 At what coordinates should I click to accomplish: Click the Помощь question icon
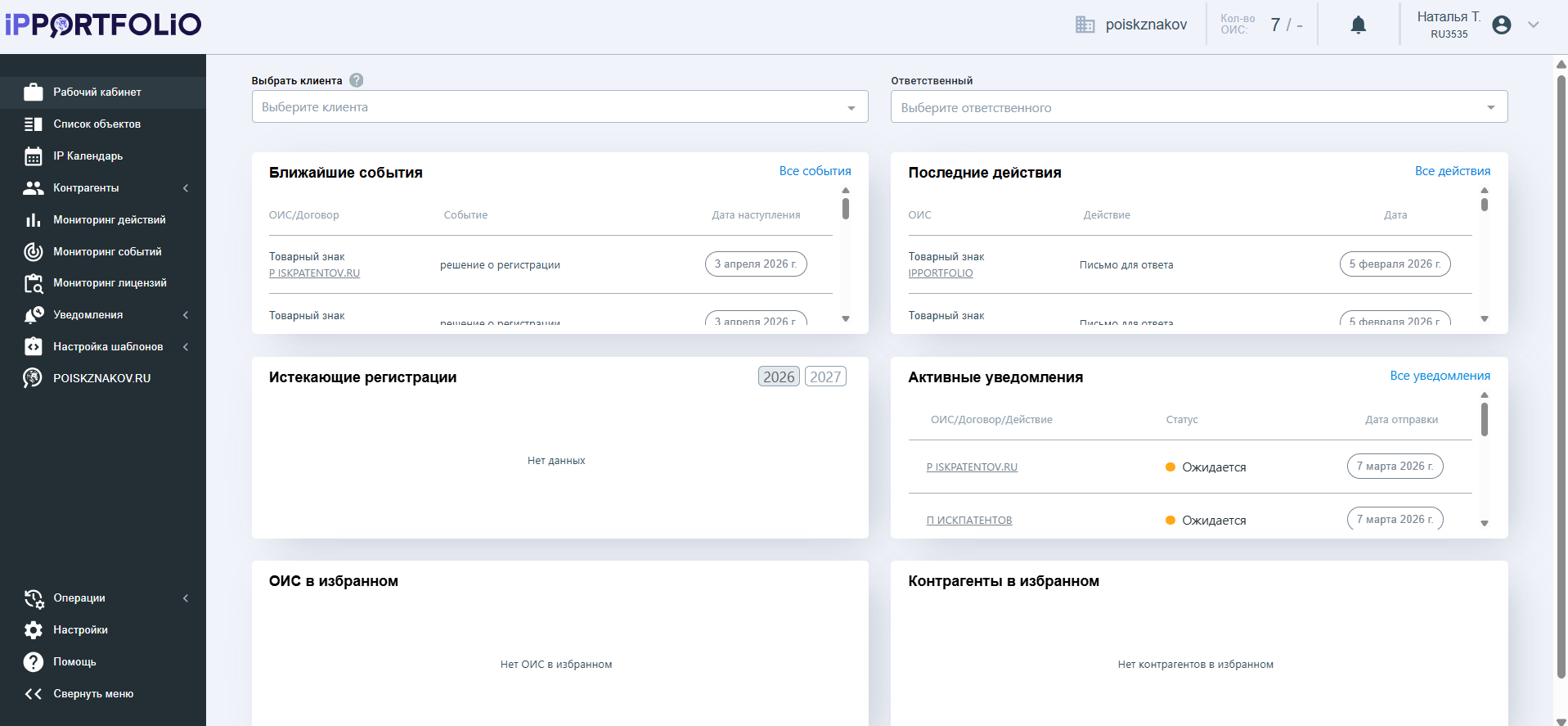pyautogui.click(x=33, y=662)
